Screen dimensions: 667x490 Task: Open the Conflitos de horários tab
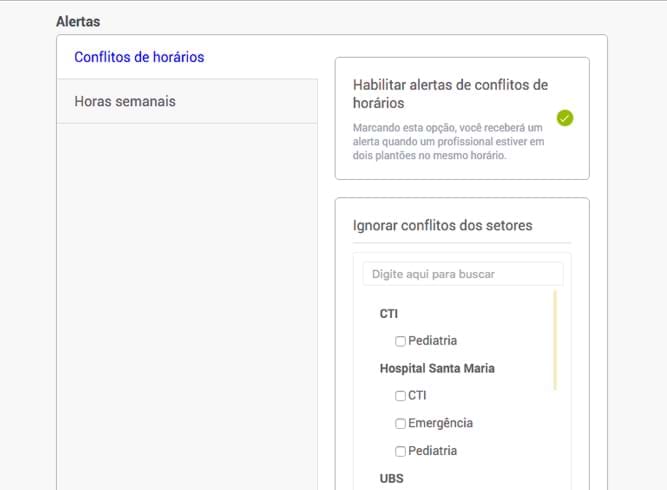pyautogui.click(x=139, y=57)
